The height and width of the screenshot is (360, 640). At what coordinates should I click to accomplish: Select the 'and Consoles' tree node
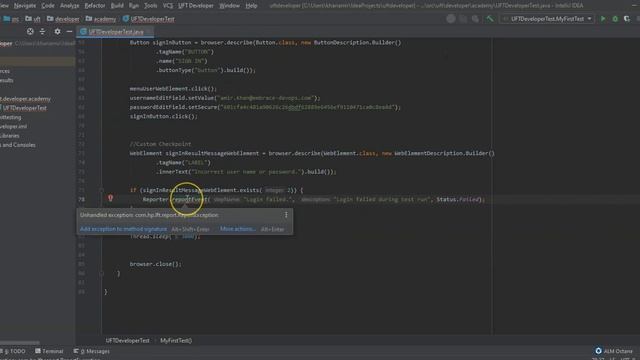click(x=18, y=145)
